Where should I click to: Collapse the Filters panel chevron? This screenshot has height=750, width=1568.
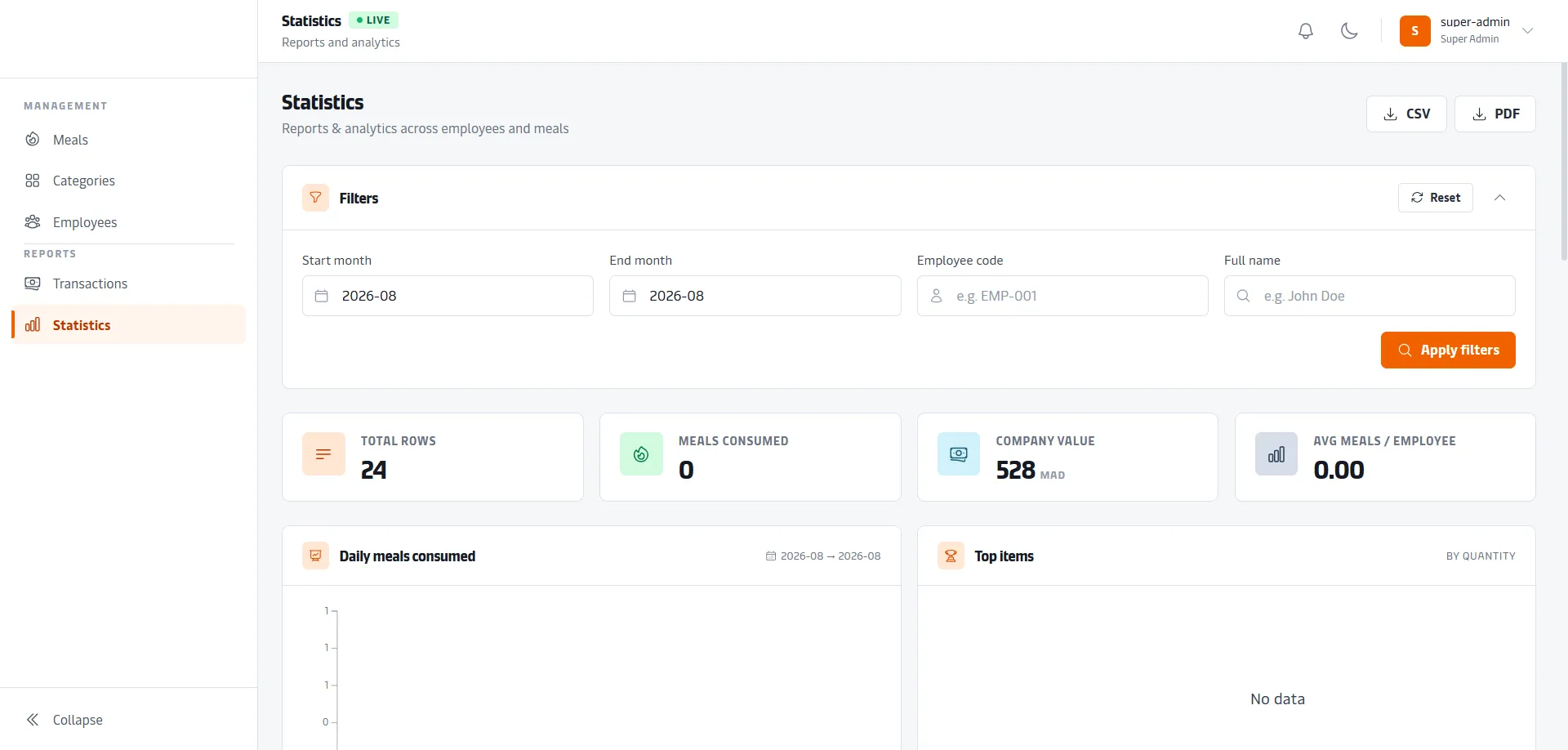point(1500,198)
